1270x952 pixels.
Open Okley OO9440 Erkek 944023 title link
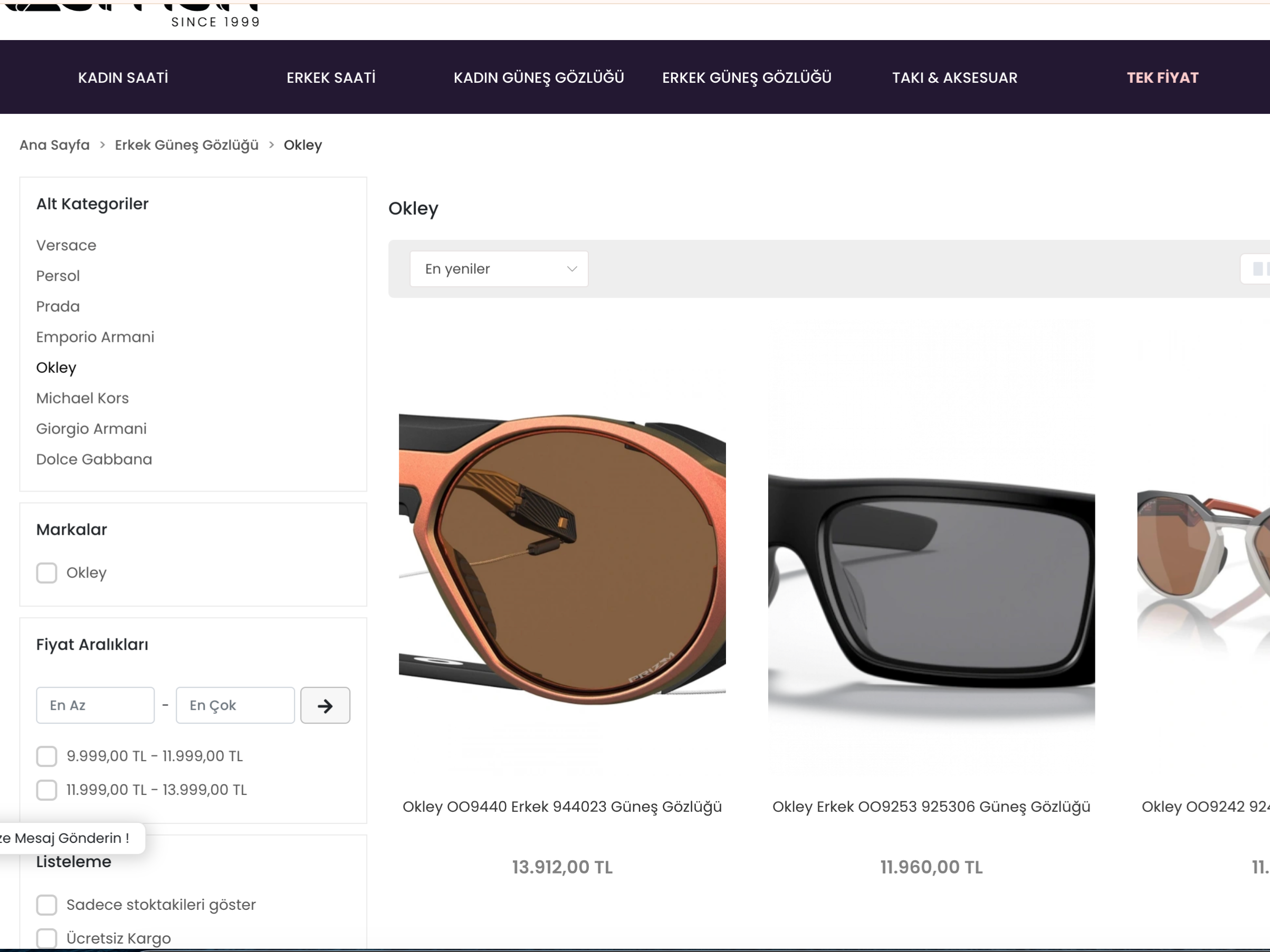562,807
